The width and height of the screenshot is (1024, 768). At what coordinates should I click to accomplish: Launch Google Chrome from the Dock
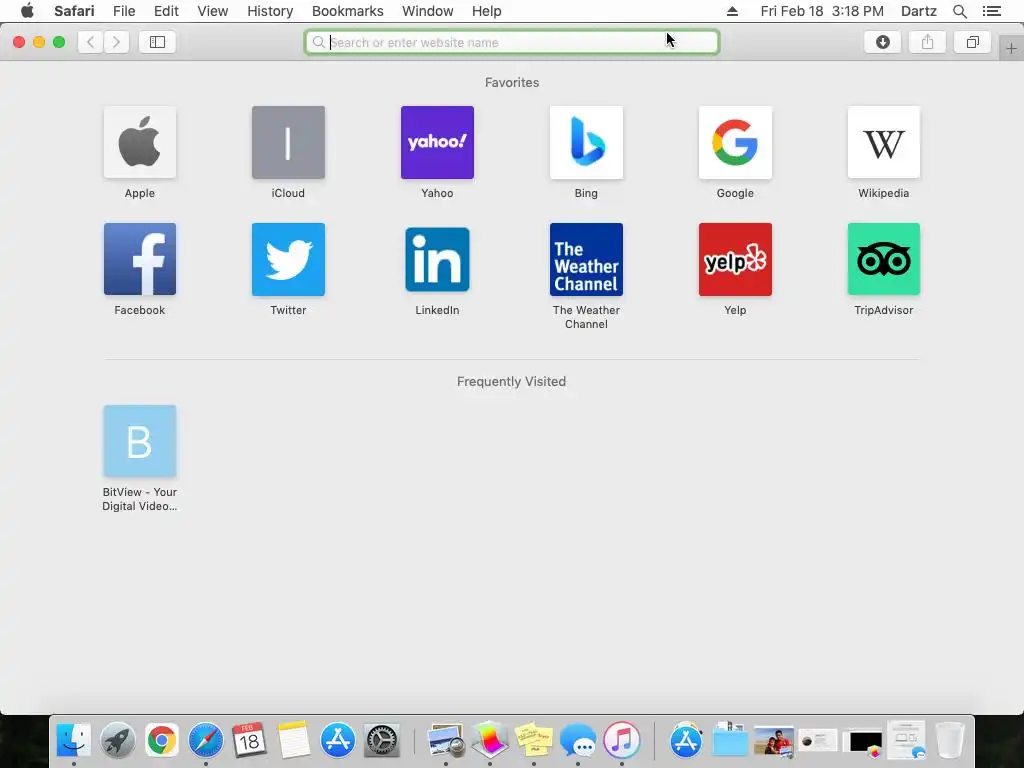161,741
